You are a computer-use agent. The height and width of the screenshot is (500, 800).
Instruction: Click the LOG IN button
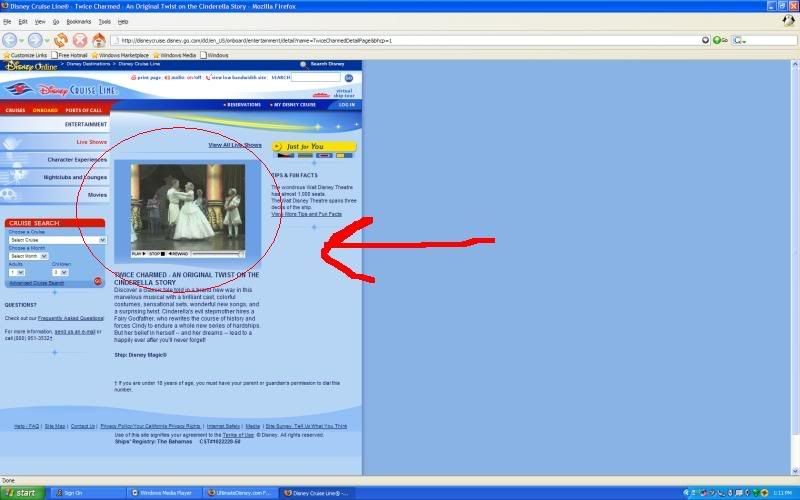tap(346, 105)
